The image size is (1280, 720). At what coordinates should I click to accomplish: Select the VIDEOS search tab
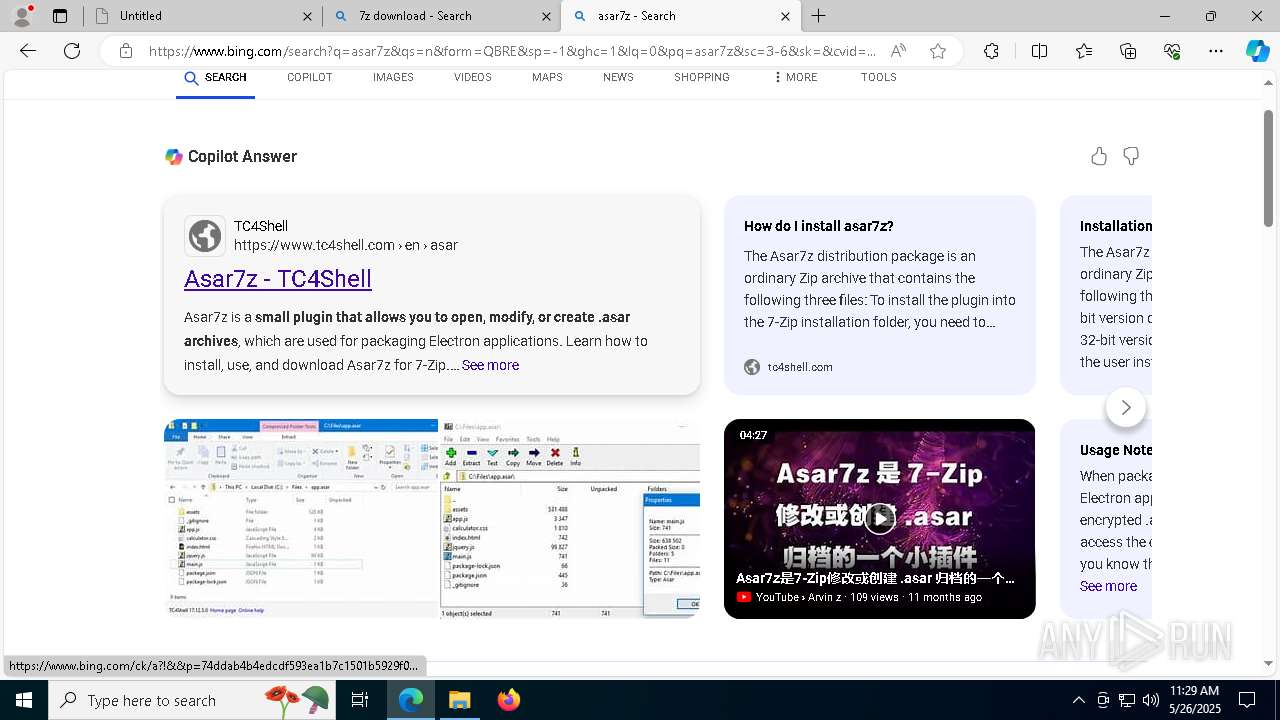[473, 77]
